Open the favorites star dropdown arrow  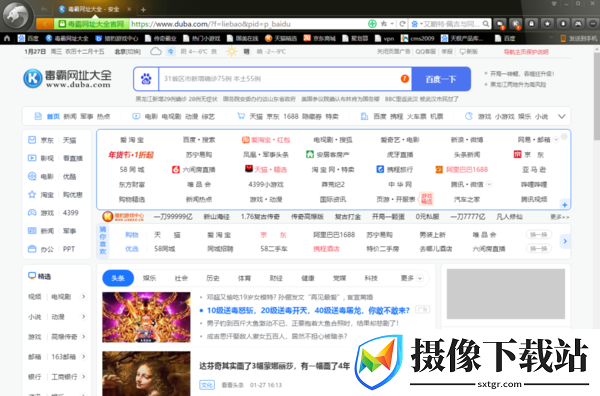392,24
